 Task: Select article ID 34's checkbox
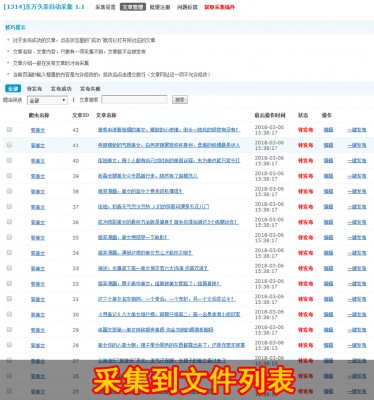pos(9,252)
